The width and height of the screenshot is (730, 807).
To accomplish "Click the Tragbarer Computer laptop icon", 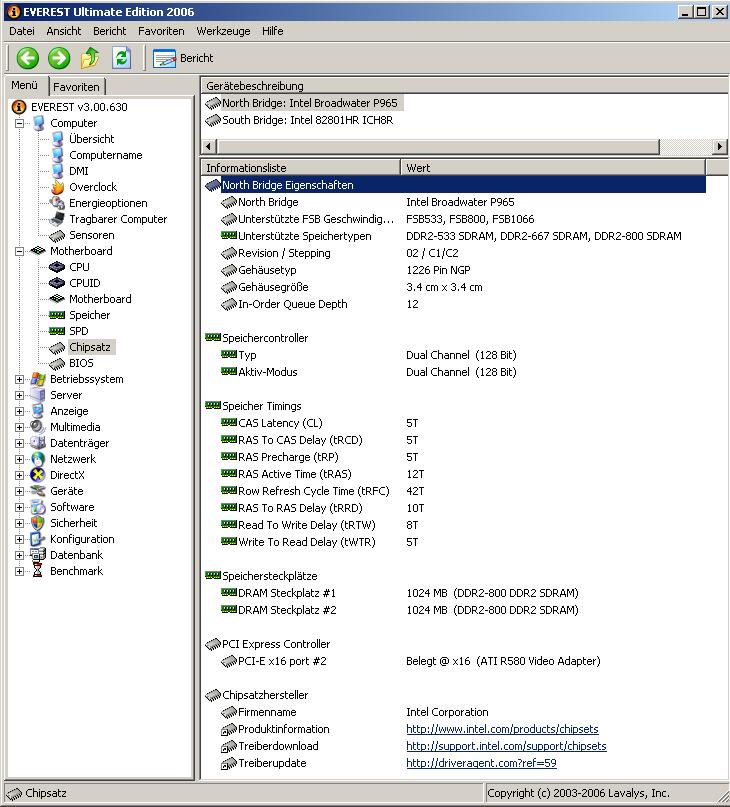I will tap(57, 219).
